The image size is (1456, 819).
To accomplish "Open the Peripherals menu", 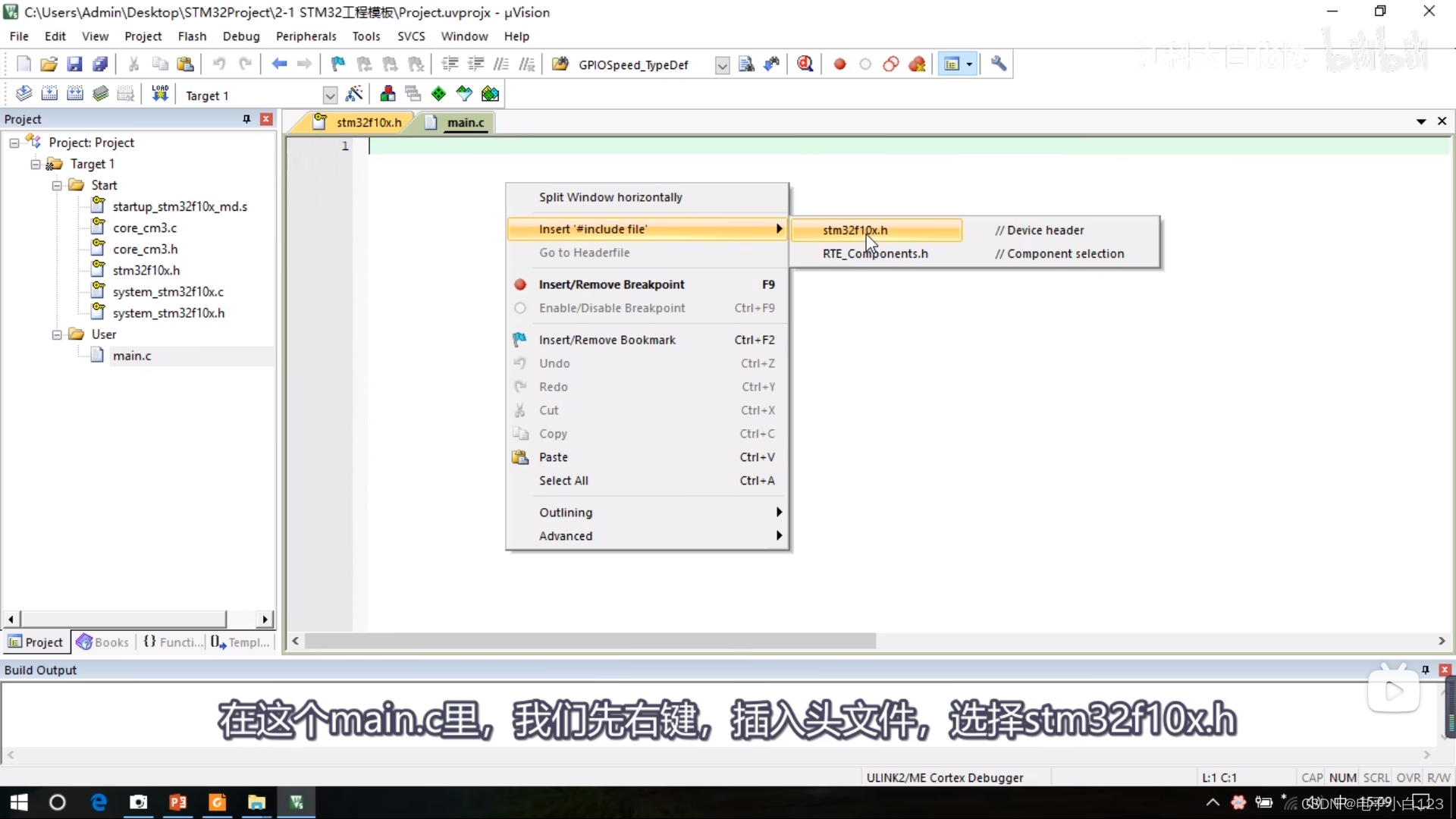I will coord(306,36).
